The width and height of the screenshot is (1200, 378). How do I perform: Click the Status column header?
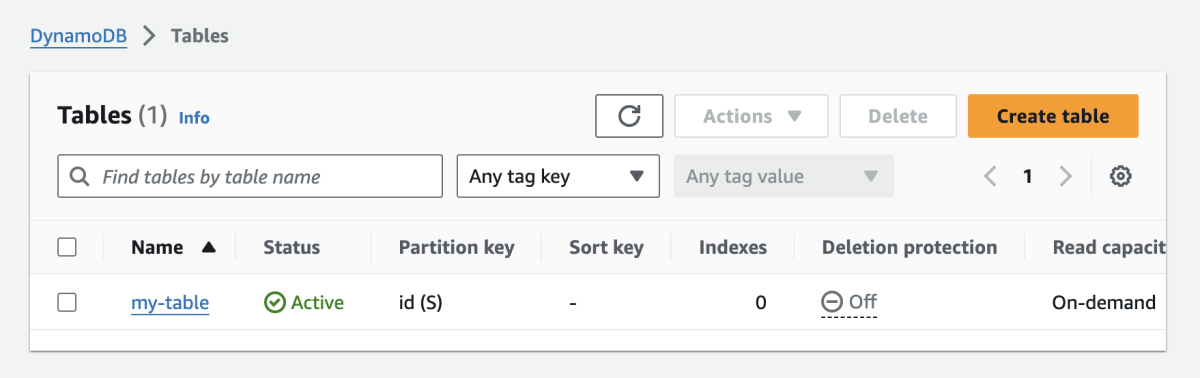click(x=291, y=247)
